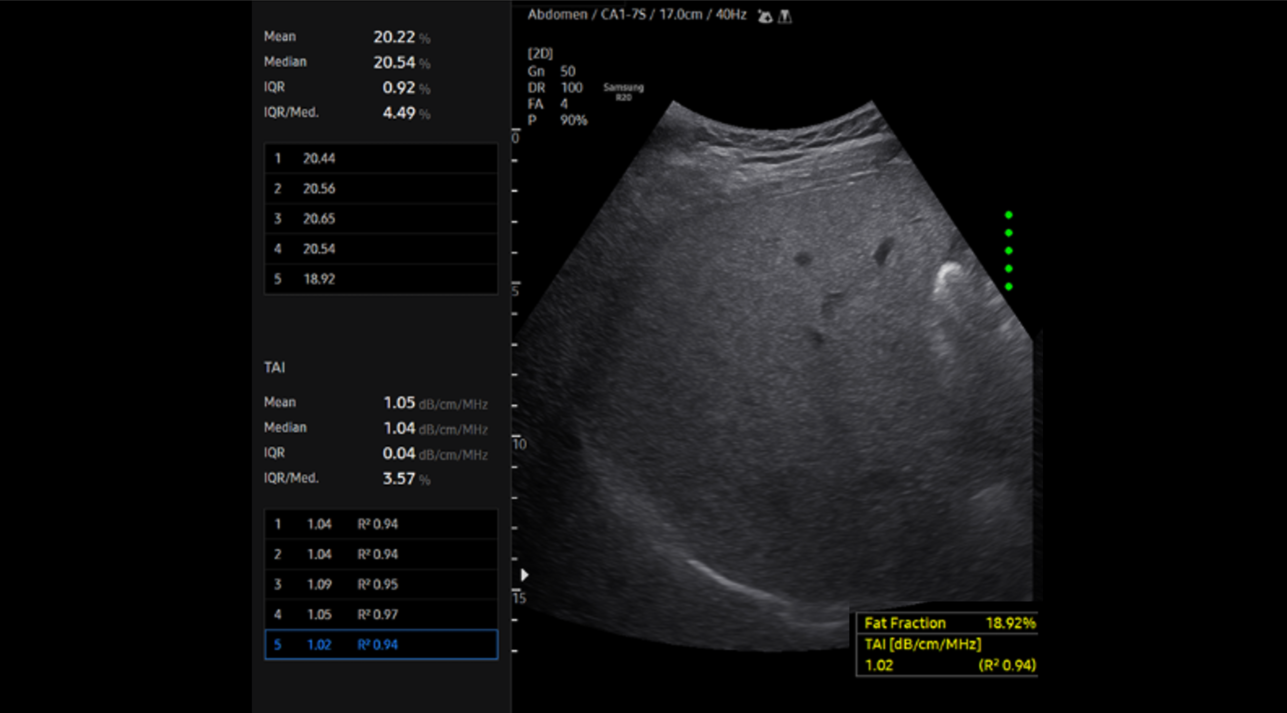Click the harmonic imaging icon after 40Hz

(765, 16)
